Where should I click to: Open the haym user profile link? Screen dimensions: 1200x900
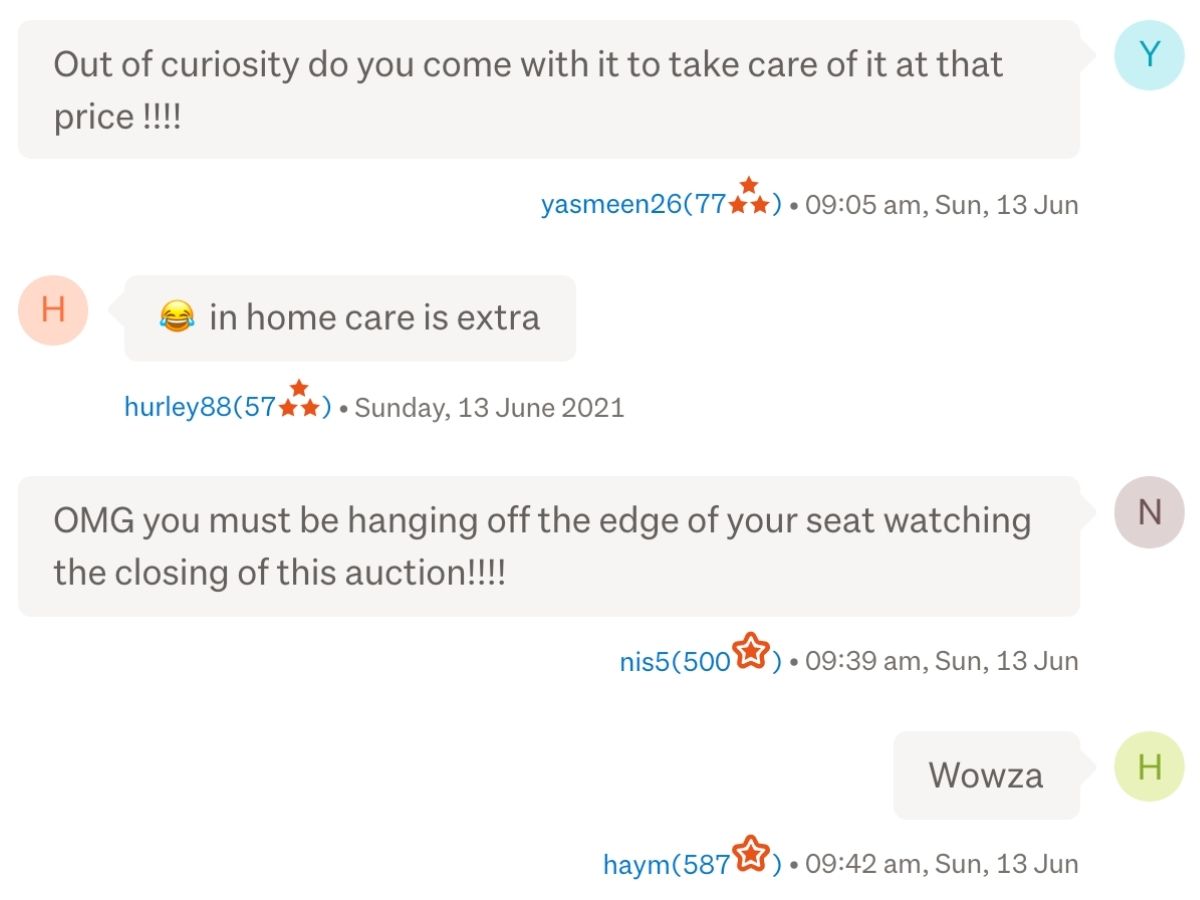692,864
